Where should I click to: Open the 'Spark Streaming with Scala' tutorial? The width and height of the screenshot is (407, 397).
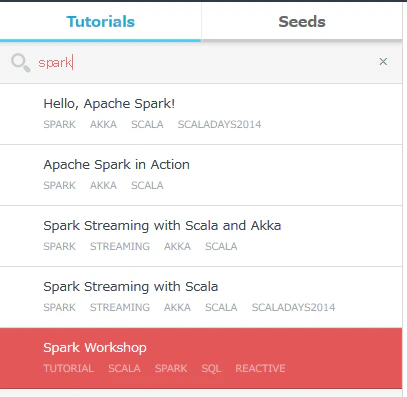[x=201, y=297]
